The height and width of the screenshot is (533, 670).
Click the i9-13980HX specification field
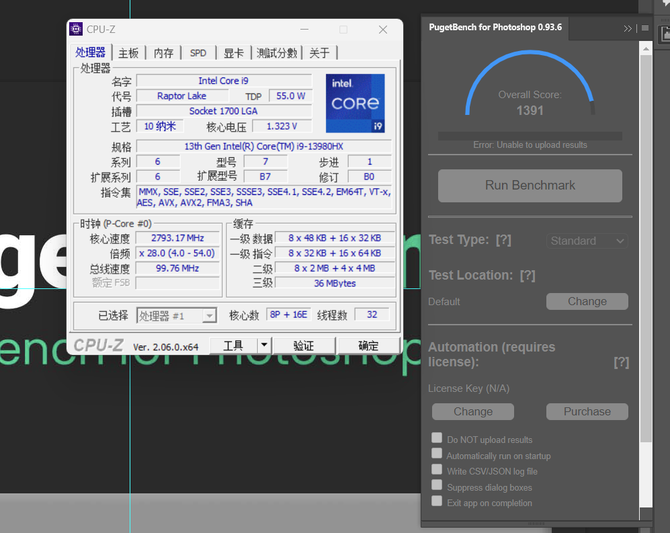[x=264, y=146]
